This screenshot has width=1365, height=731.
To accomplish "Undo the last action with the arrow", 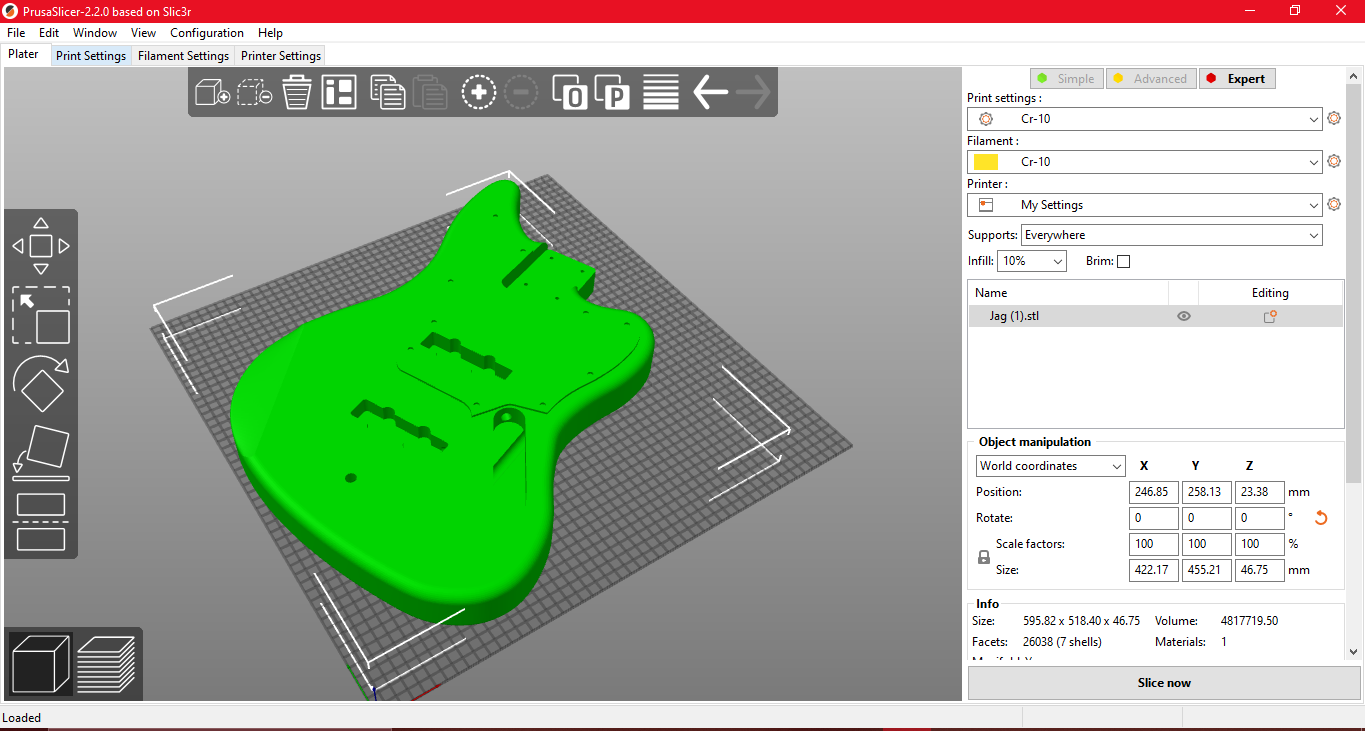I will (x=710, y=92).
